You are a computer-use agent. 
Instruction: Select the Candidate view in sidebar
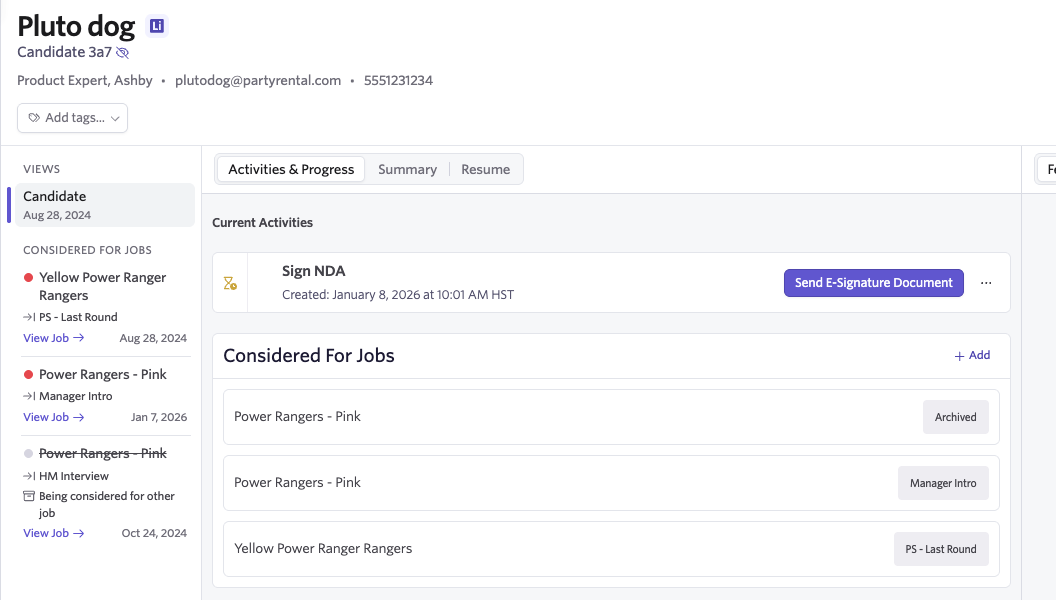pos(104,205)
